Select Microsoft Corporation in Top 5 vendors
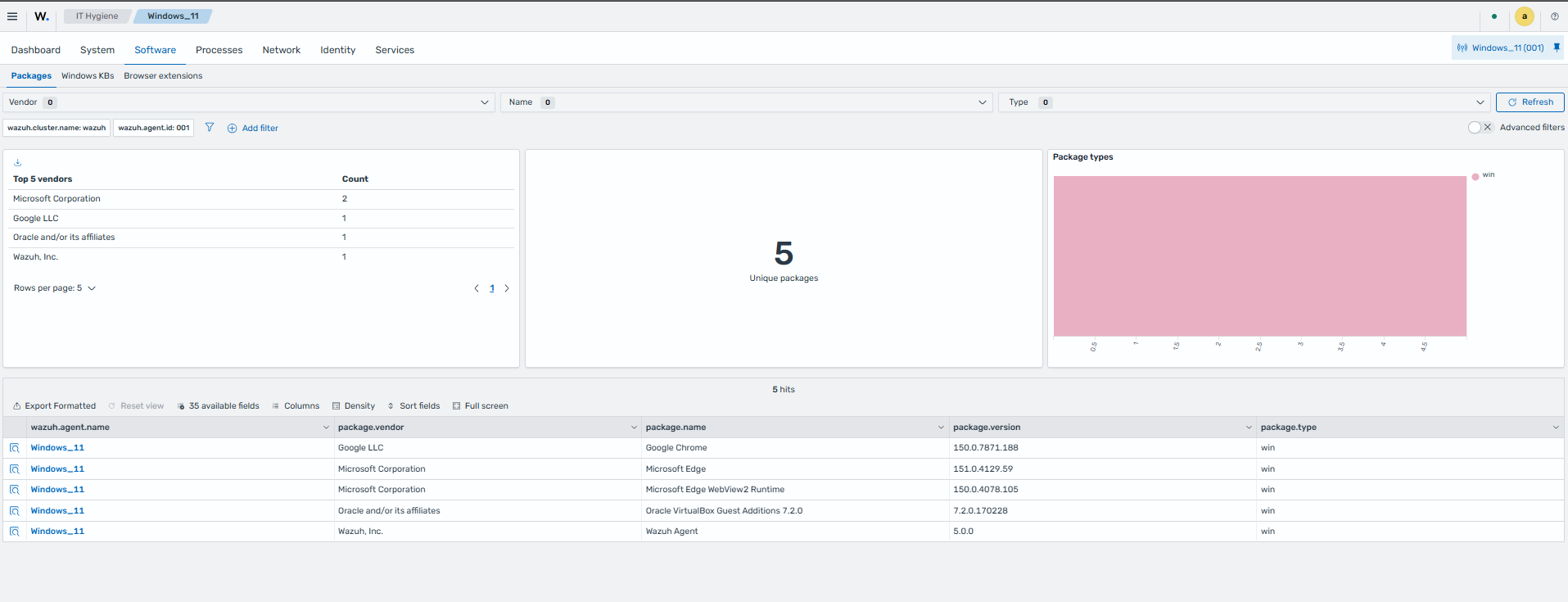1568x602 pixels. pos(56,199)
